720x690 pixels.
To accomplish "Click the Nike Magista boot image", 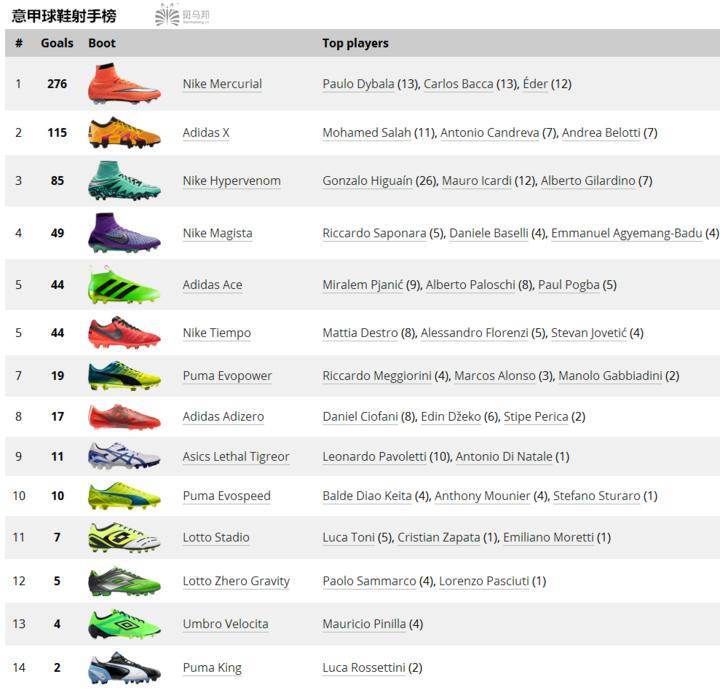I will [124, 233].
